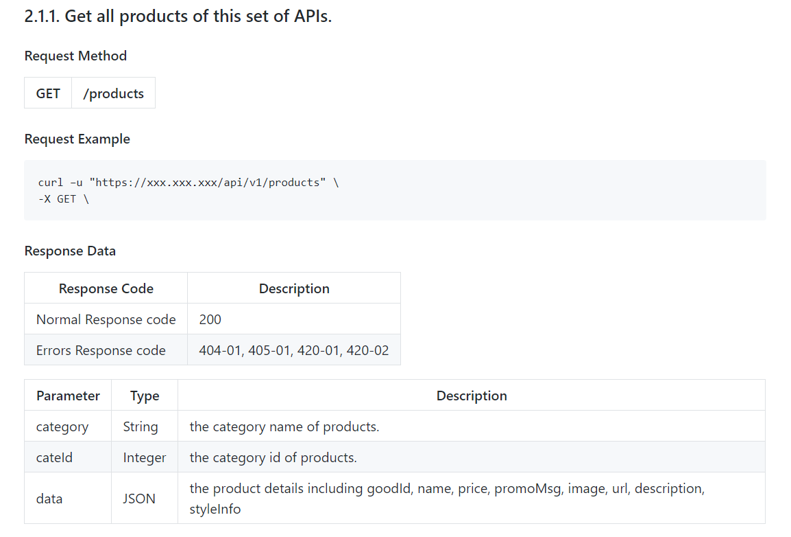
Task: Select the "Normal Response code" cell
Action: pos(106,319)
